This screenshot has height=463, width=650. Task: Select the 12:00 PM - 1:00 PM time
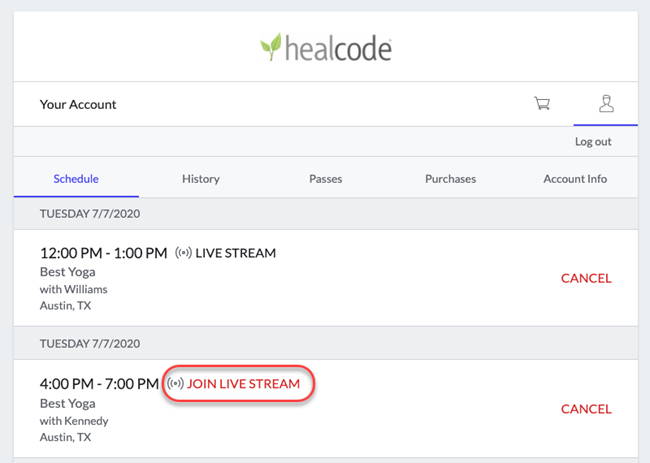(x=103, y=253)
